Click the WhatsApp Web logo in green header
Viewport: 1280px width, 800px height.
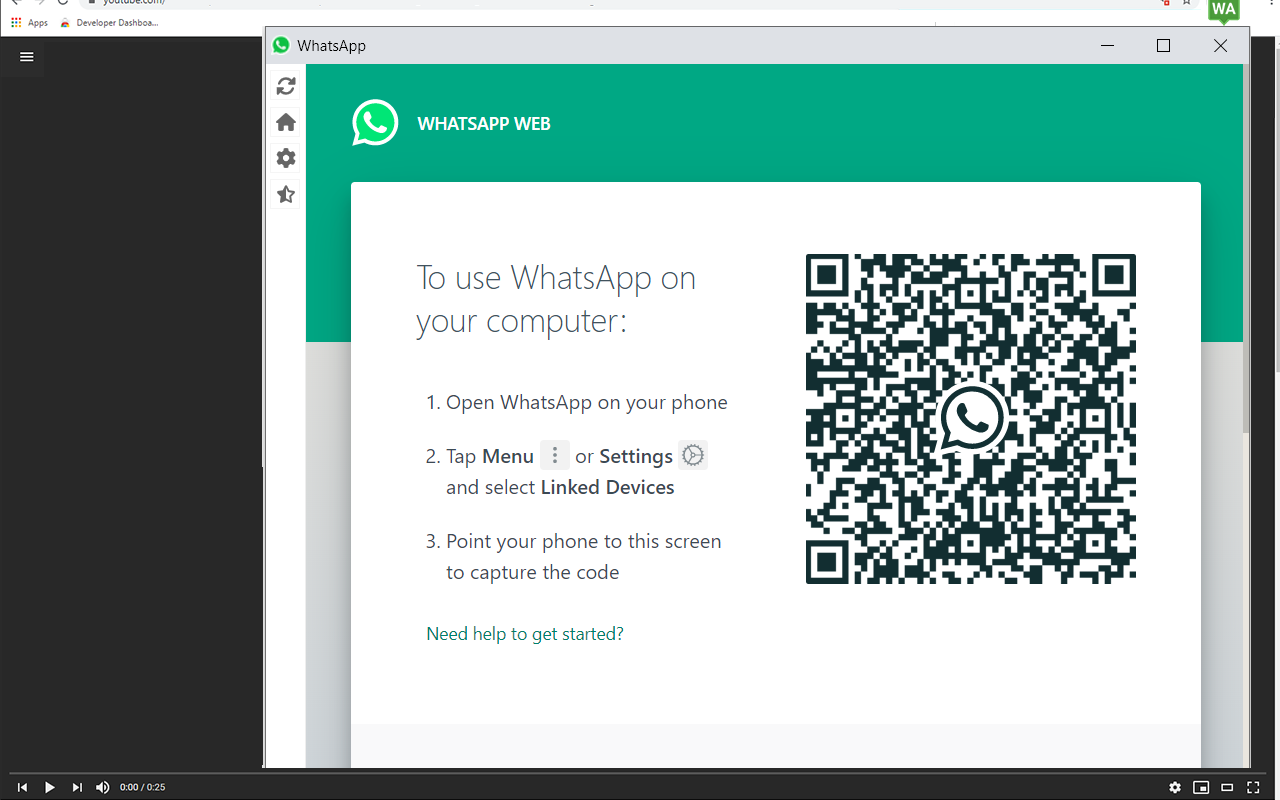(x=375, y=123)
